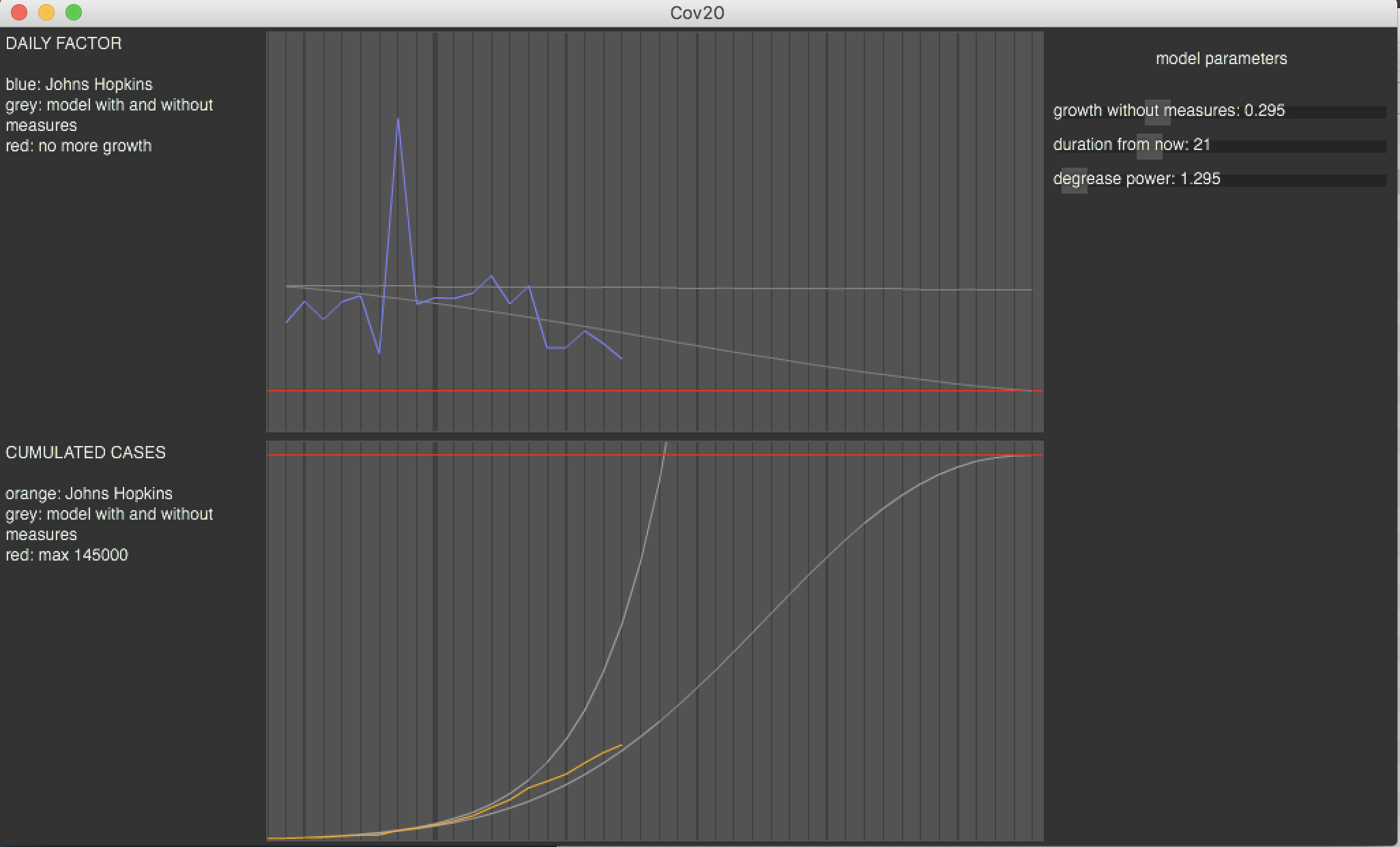Click the growth without measures slider handle
1400x847 pixels.
[x=1157, y=113]
